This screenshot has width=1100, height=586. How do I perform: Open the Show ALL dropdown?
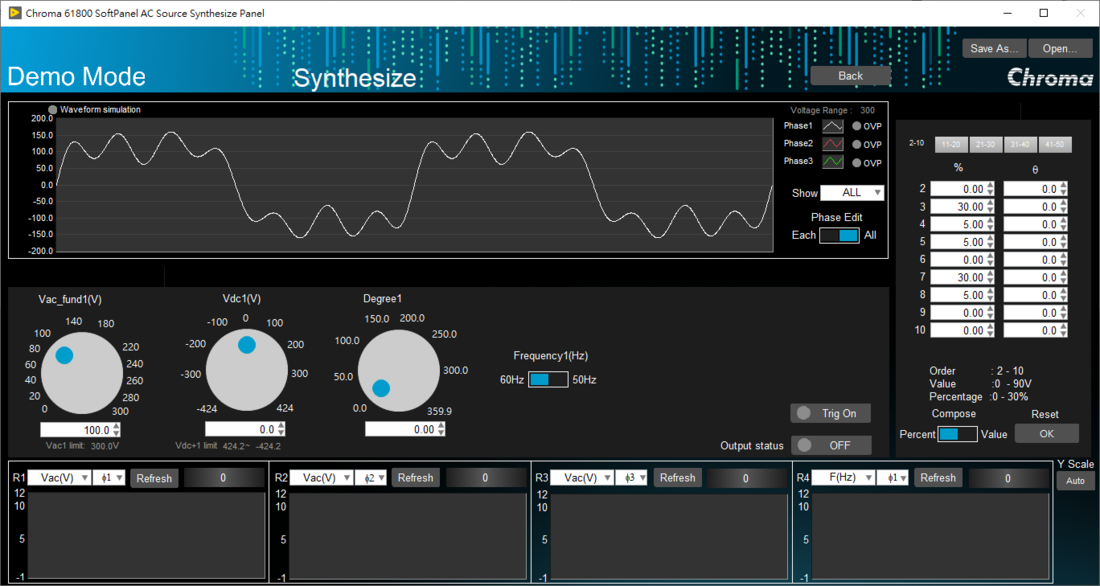[x=852, y=193]
